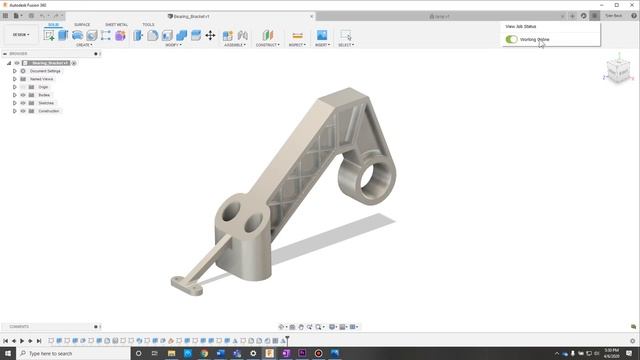Click the Pan hand navigation tool

coord(301,327)
